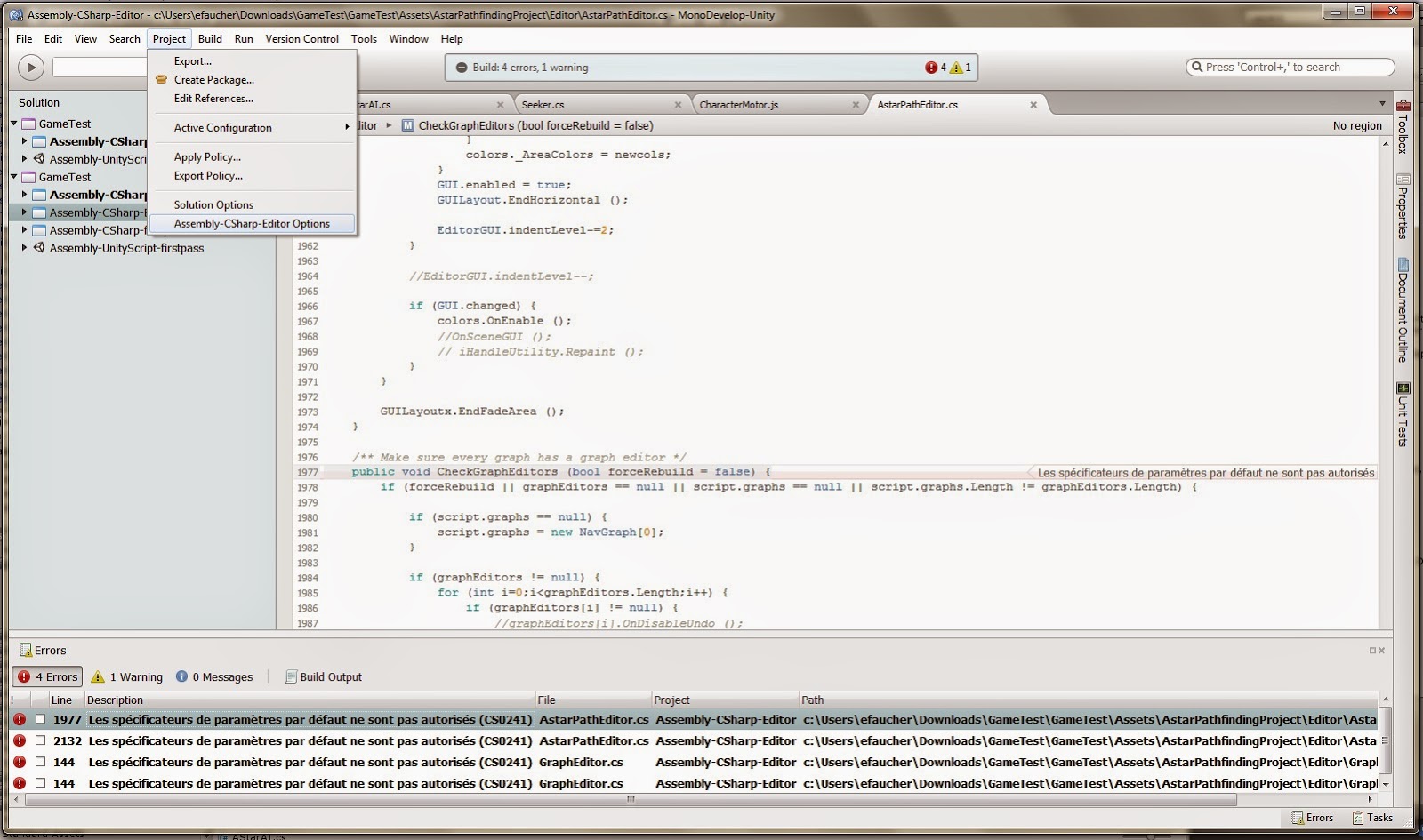Check the box for first GraphEditor.cs error
1423x840 pixels.
40,762
